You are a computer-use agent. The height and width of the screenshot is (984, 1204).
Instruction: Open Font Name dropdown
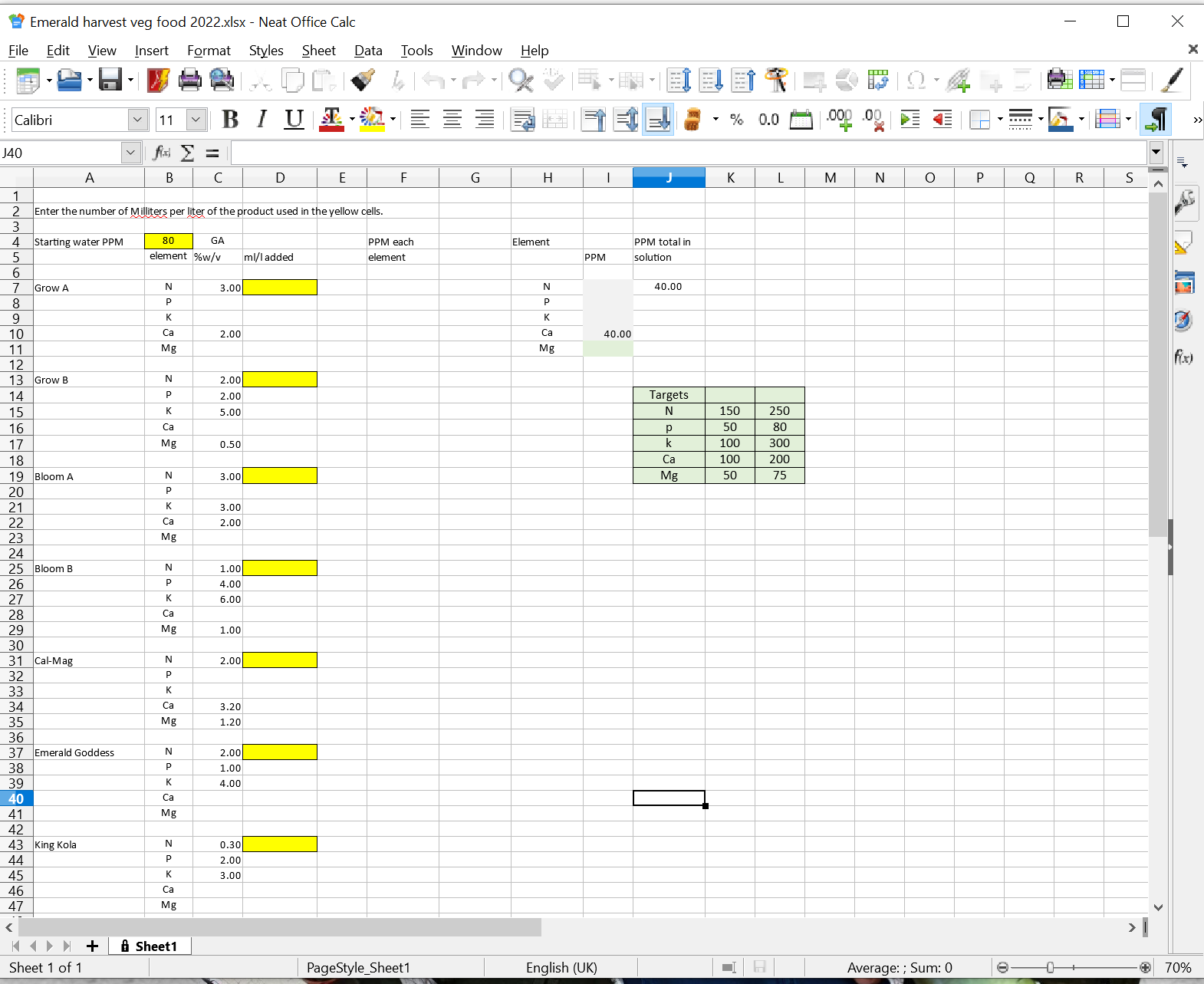(x=138, y=120)
